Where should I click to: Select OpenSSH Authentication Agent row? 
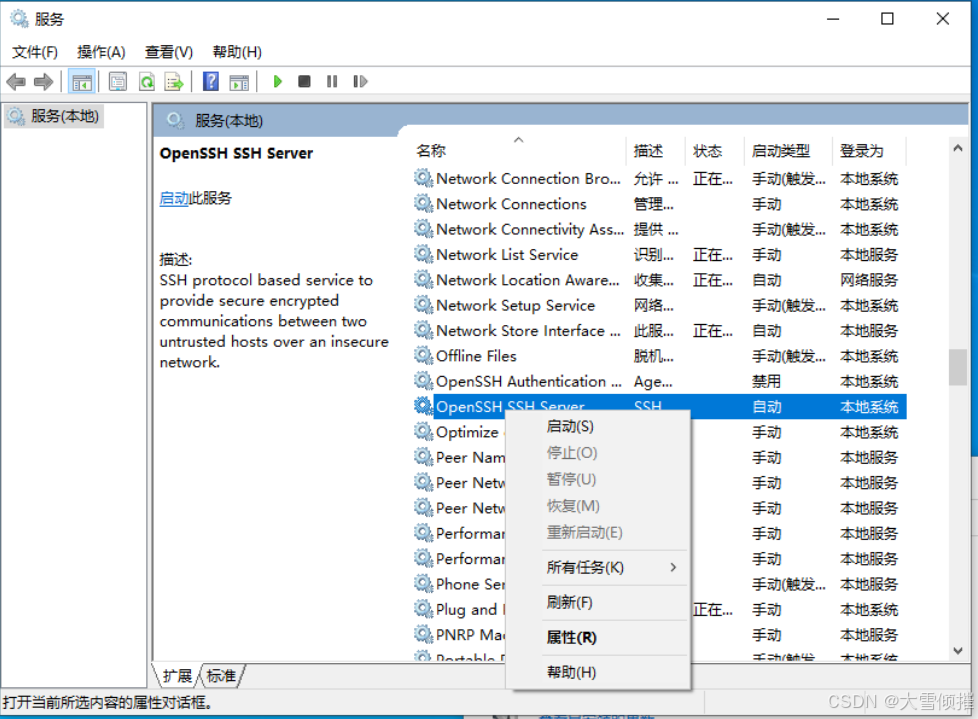(659, 381)
